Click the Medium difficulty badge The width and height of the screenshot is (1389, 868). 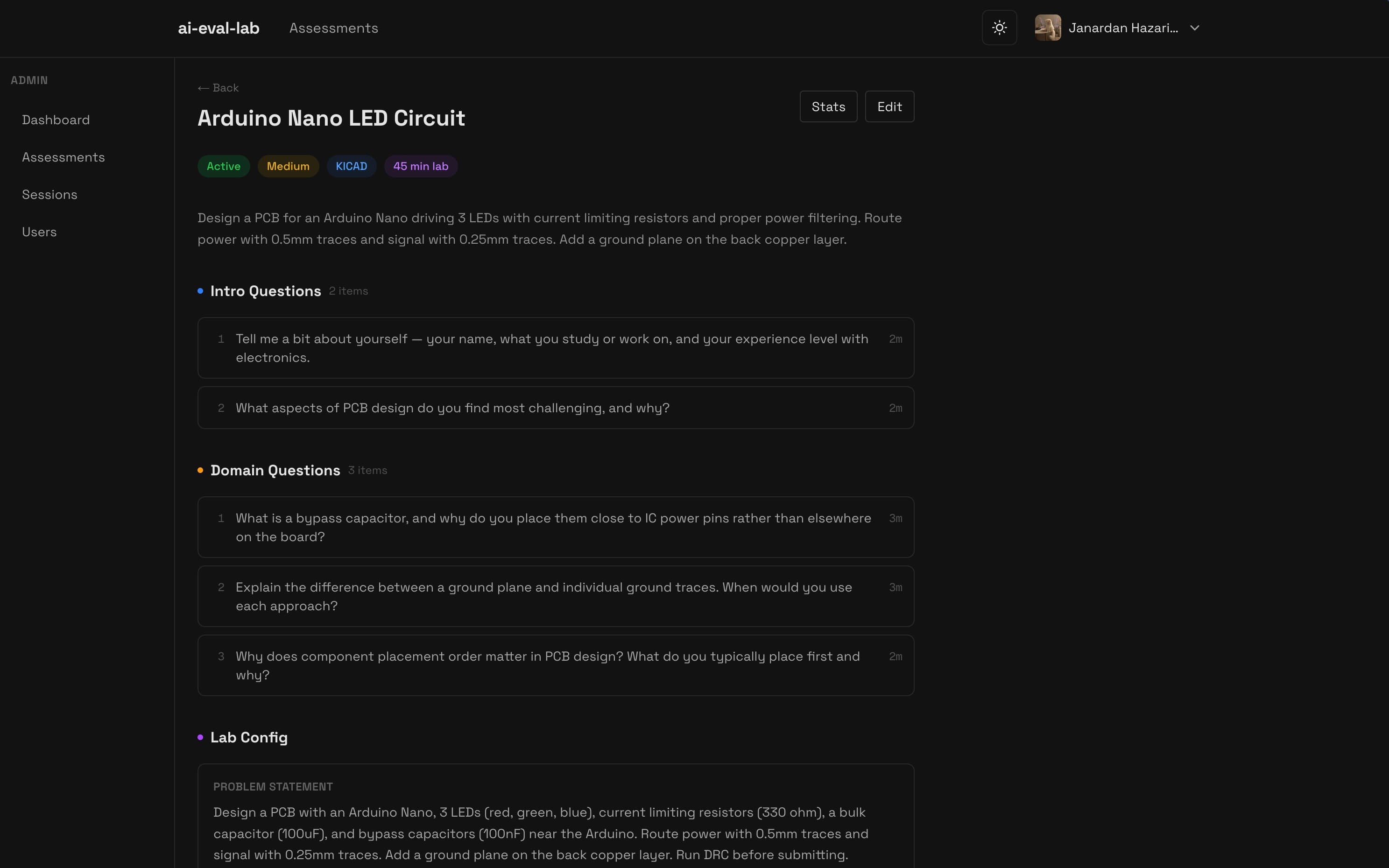[288, 167]
